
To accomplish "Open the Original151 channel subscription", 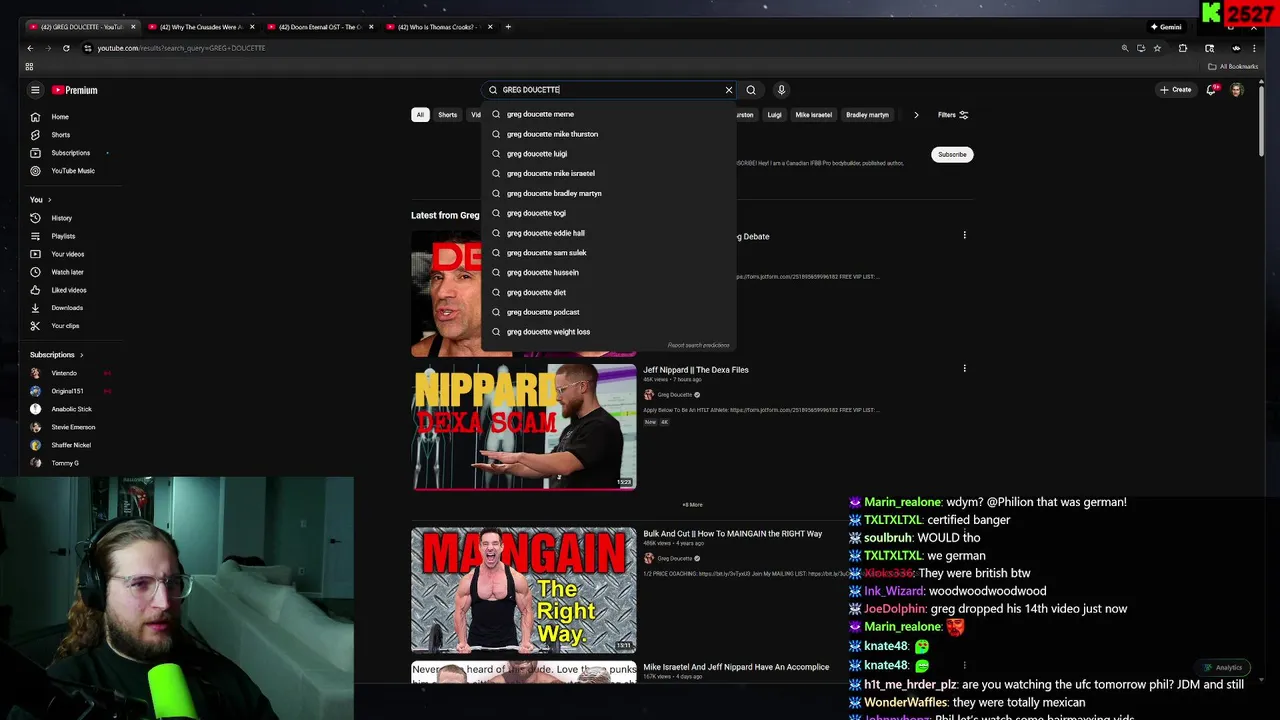I will [67, 391].
